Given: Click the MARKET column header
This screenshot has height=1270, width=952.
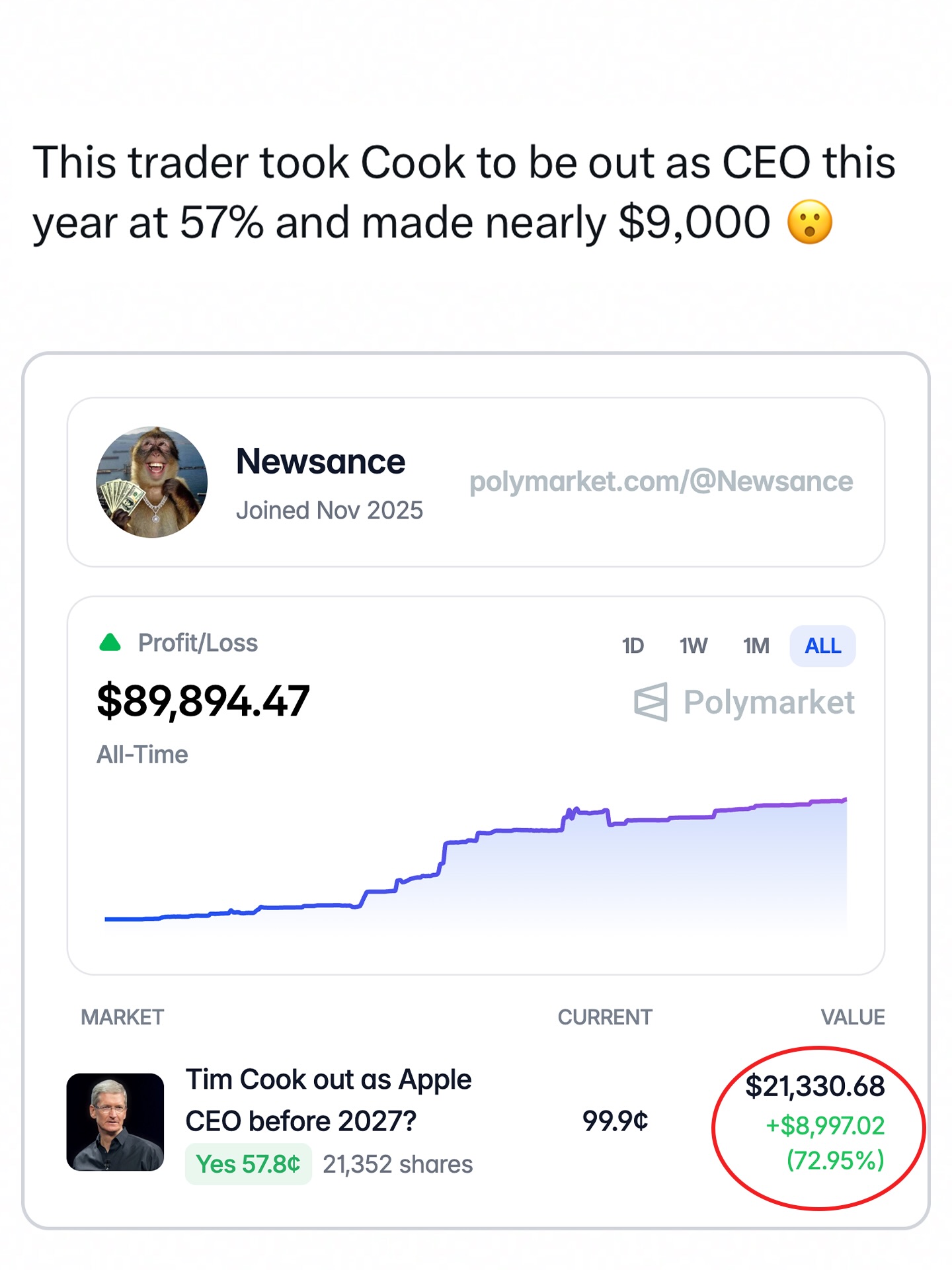Looking at the screenshot, I should point(122,1017).
